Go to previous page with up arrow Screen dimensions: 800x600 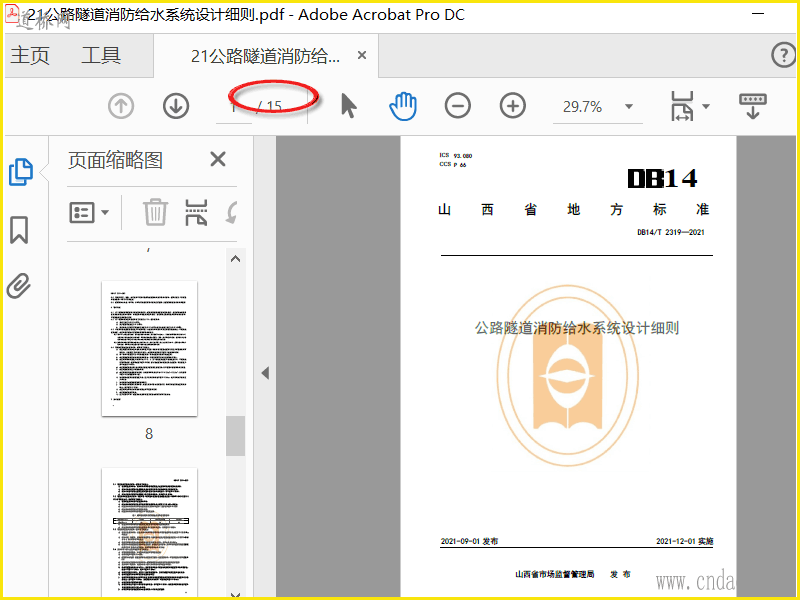(121, 106)
